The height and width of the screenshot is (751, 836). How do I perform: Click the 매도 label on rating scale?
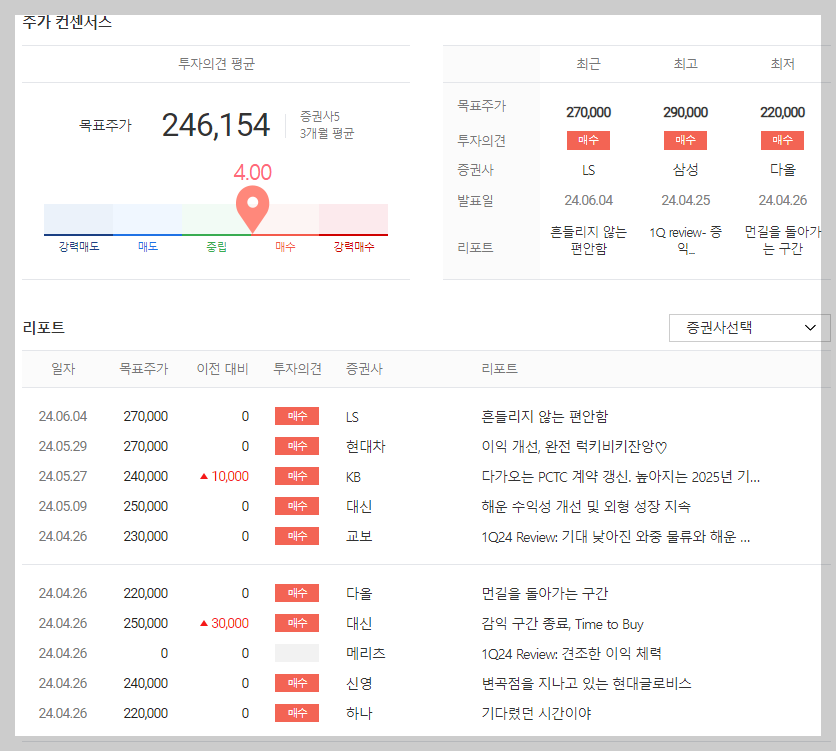[148, 247]
